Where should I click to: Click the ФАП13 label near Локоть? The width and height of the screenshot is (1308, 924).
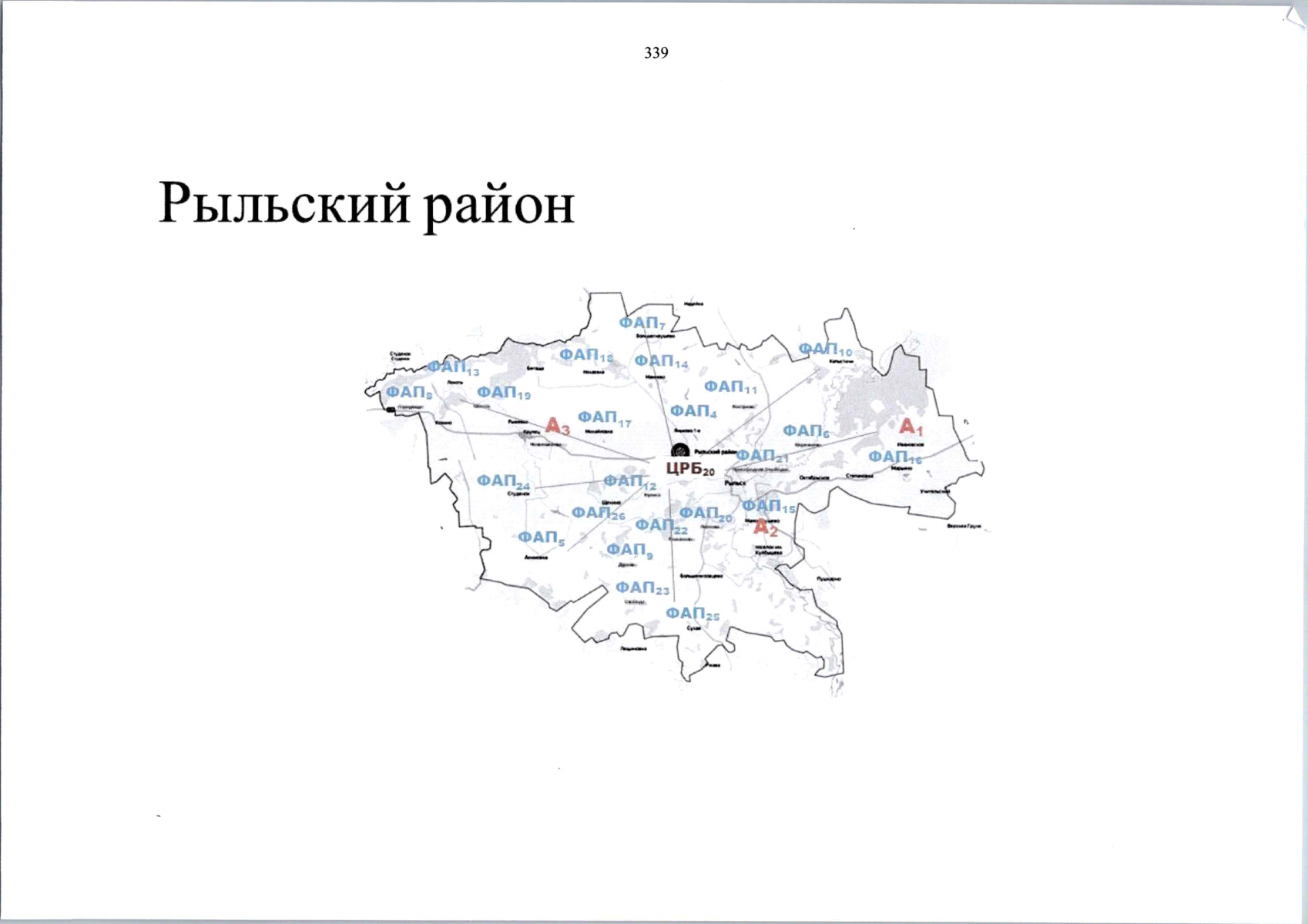pyautogui.click(x=453, y=369)
